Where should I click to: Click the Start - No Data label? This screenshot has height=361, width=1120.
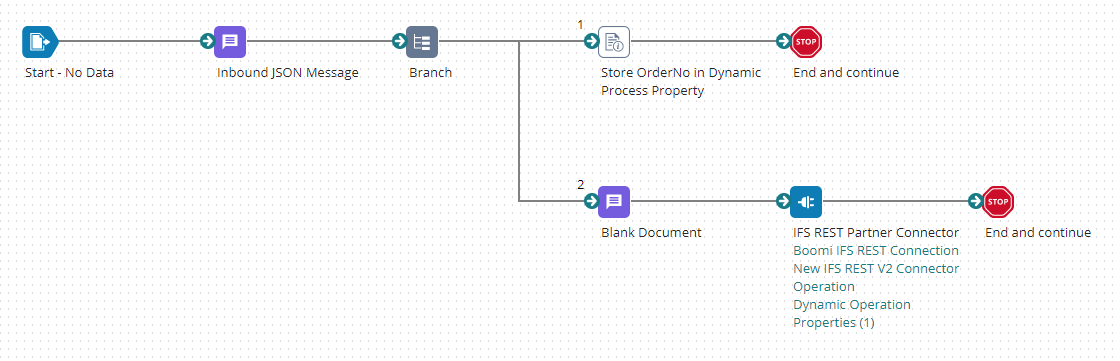69,73
